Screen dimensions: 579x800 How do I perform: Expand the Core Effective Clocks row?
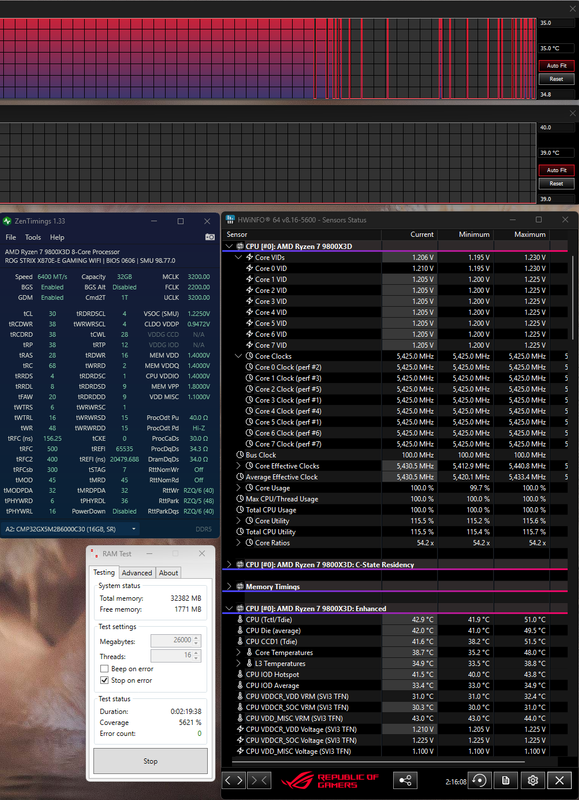[238, 466]
